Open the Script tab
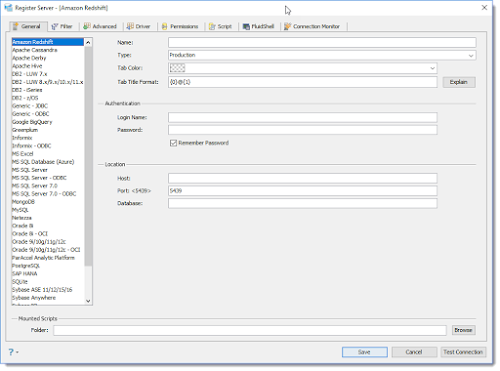The image size is (500, 371). pos(221,26)
